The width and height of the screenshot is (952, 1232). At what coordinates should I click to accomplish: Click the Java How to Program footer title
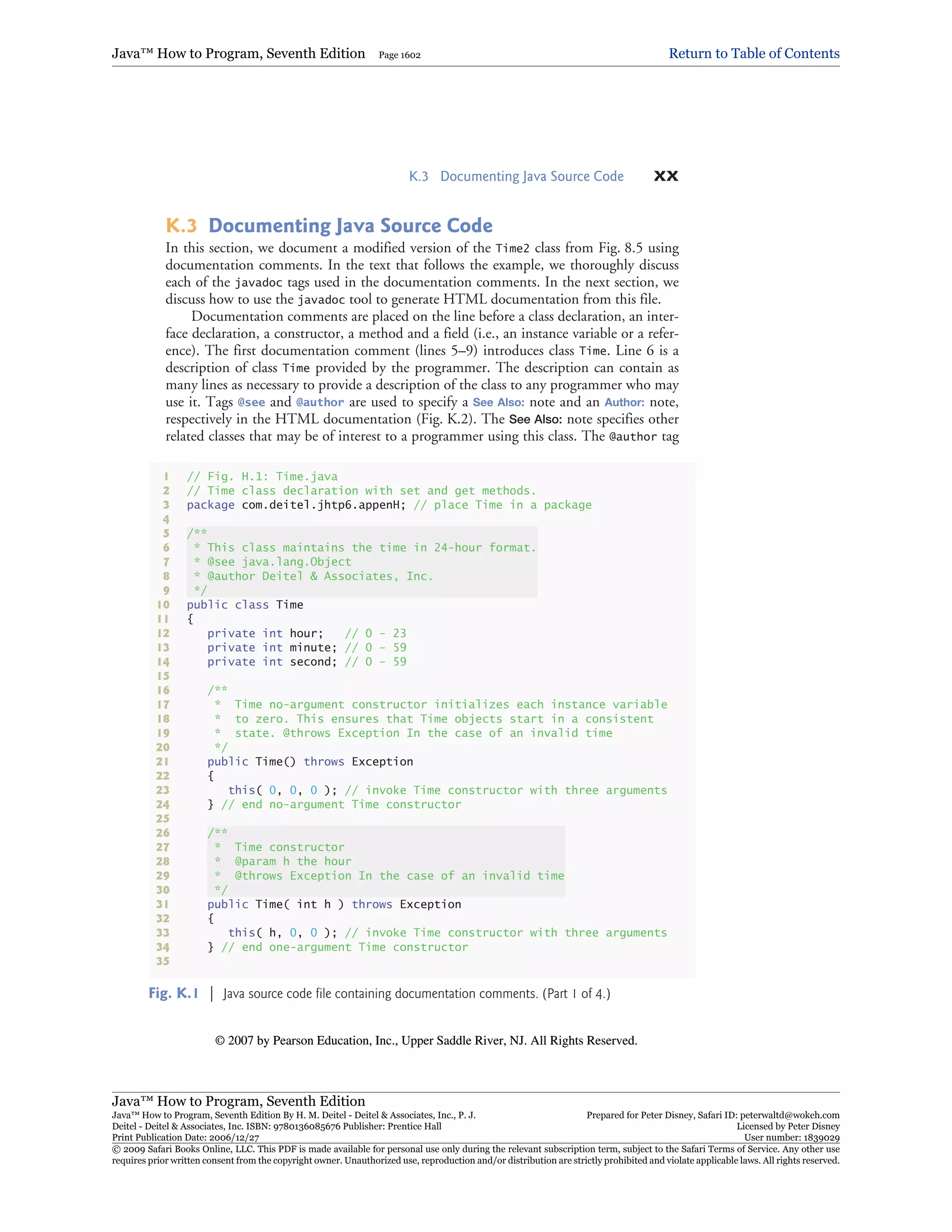click(x=238, y=1101)
